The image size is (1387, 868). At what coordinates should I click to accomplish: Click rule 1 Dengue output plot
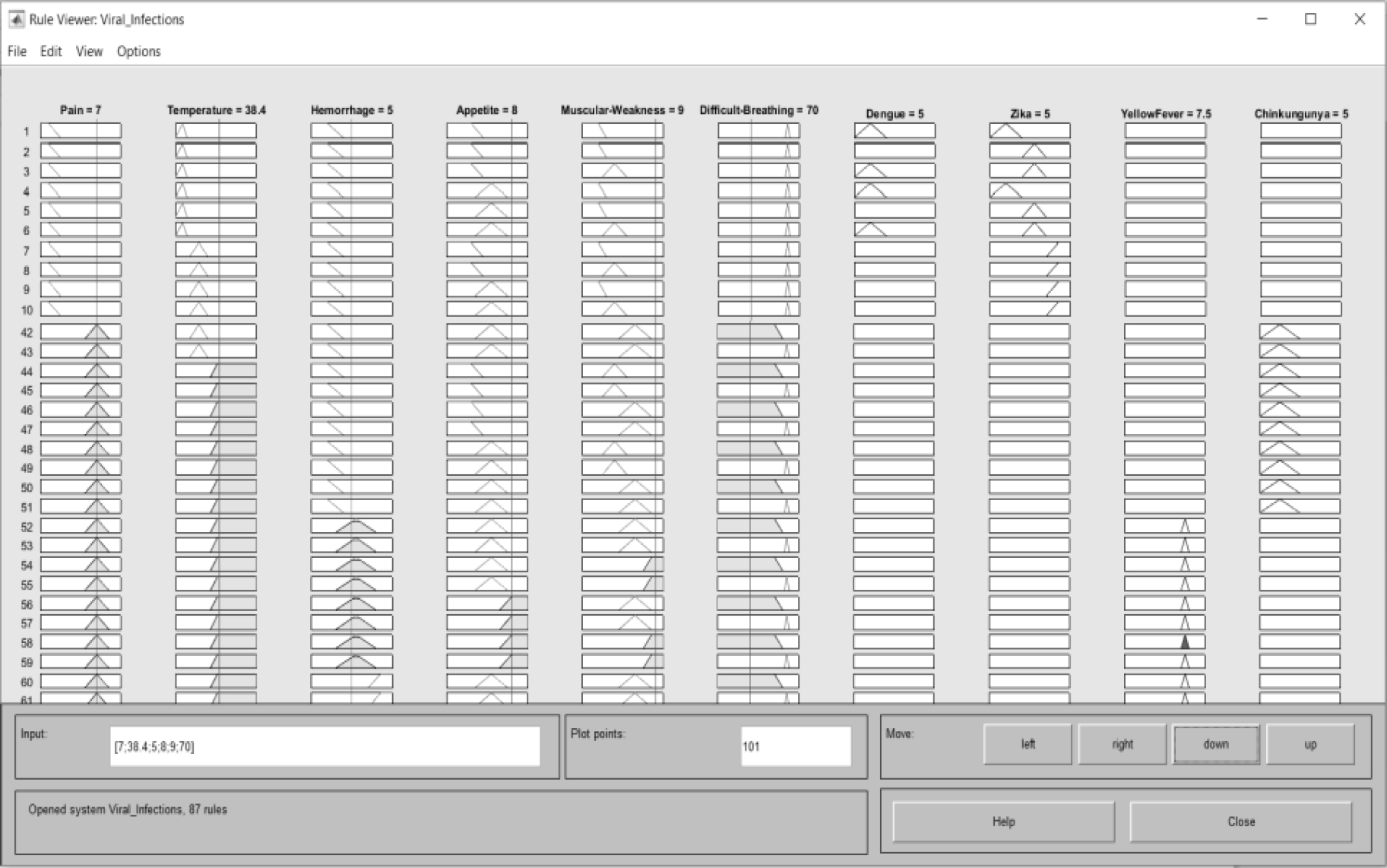tap(895, 131)
